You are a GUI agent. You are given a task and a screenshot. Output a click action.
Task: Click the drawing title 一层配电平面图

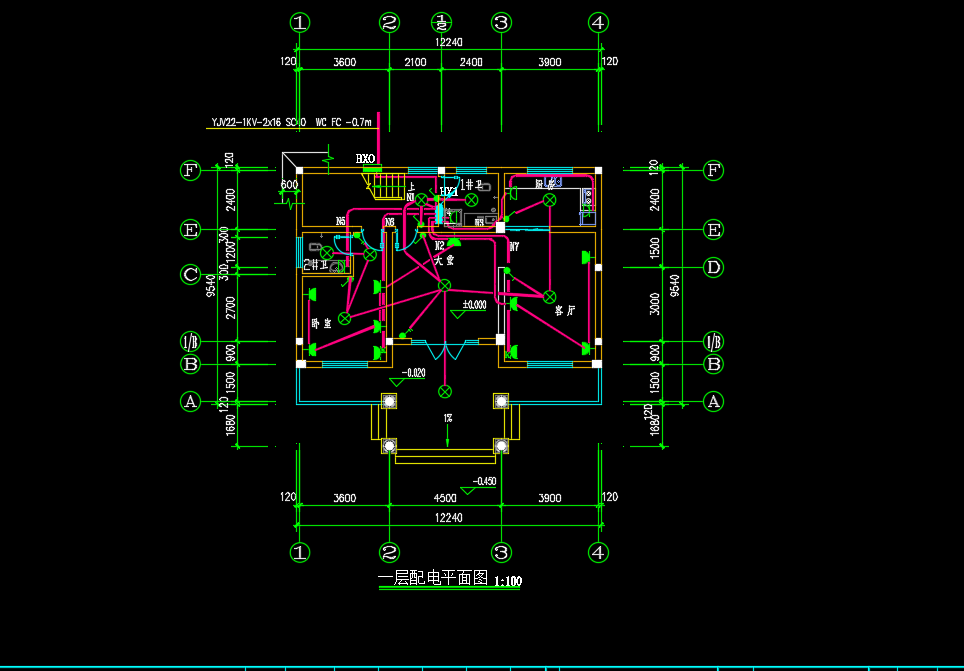click(x=433, y=578)
